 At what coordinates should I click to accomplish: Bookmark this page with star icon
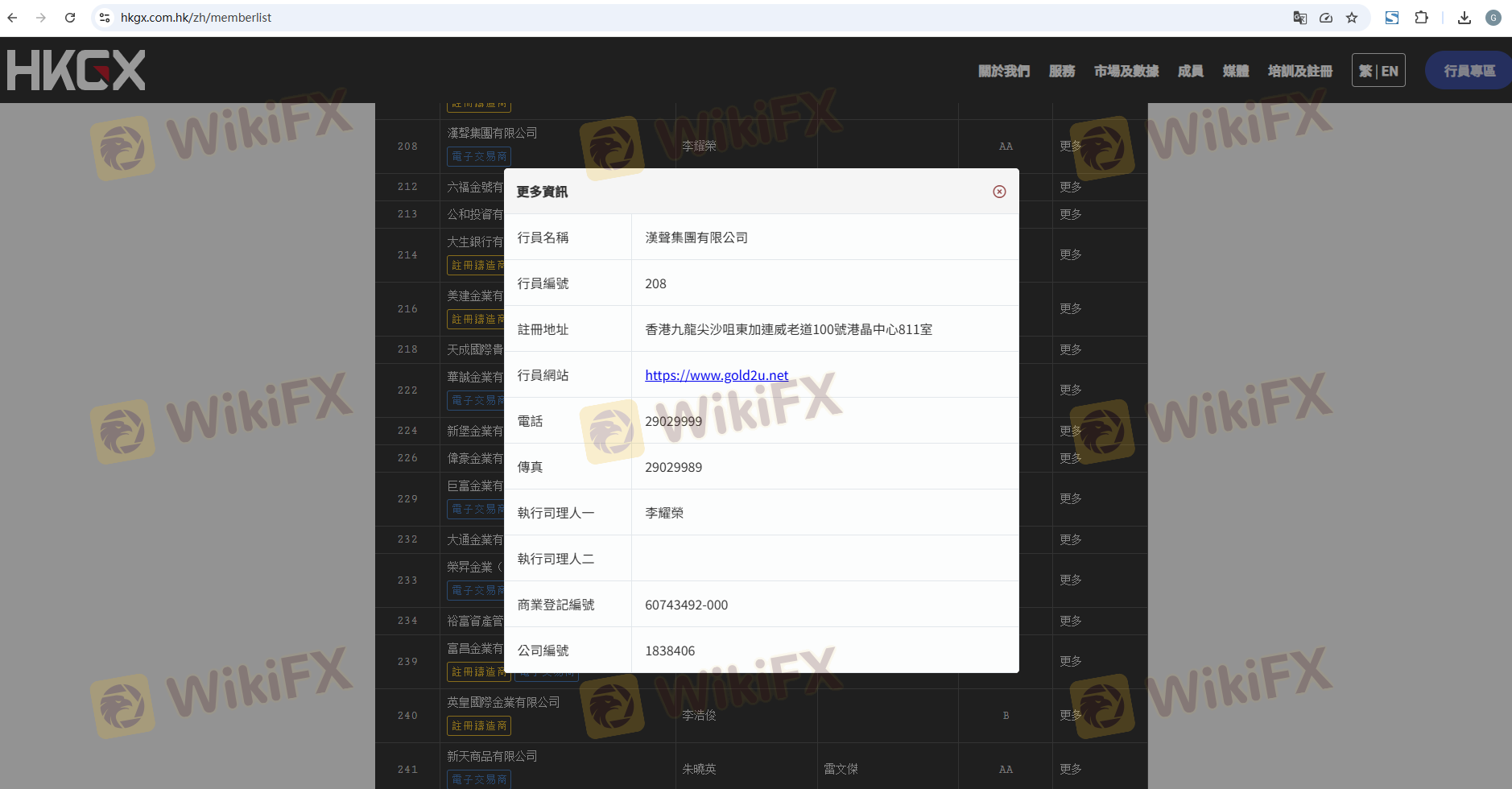[x=1352, y=18]
